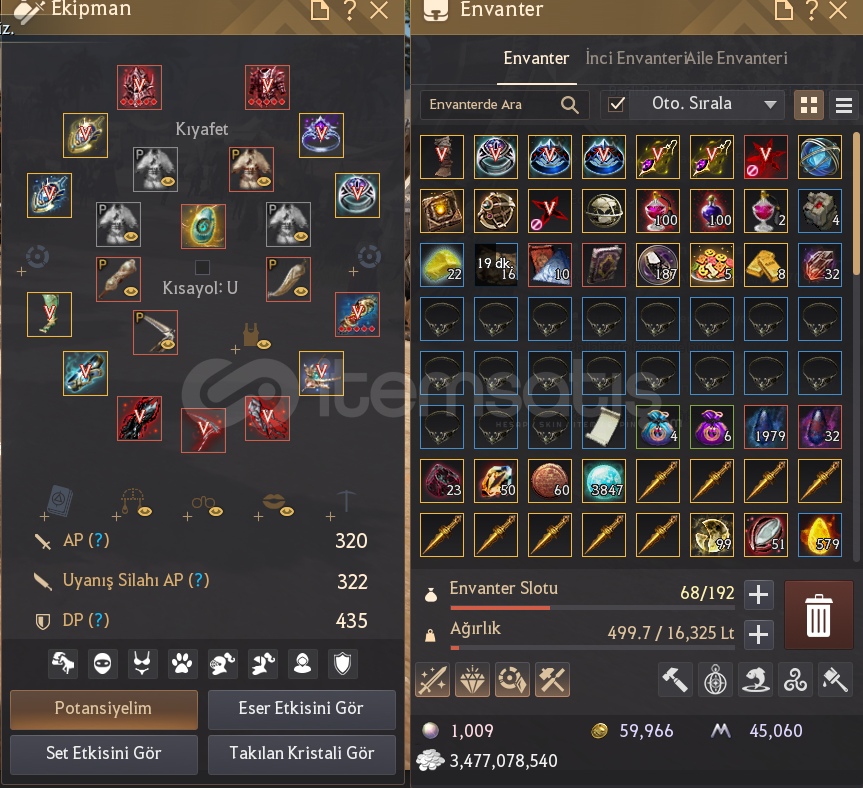
Task: Click the shield icon in equipment row
Action: click(342, 663)
